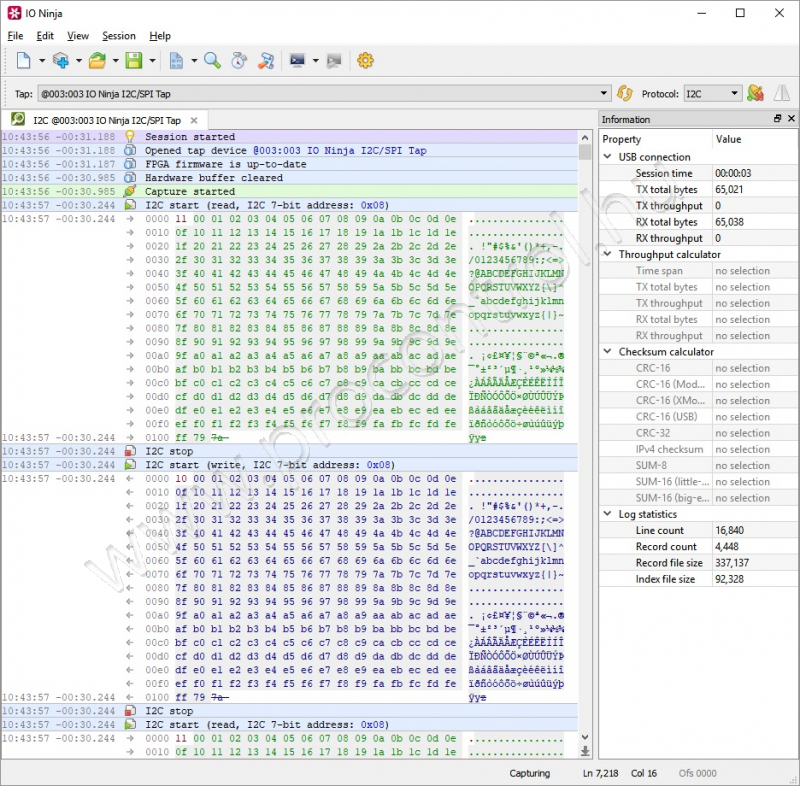Open settings with the gear icon
Screen dimensions: 800x786
point(365,61)
